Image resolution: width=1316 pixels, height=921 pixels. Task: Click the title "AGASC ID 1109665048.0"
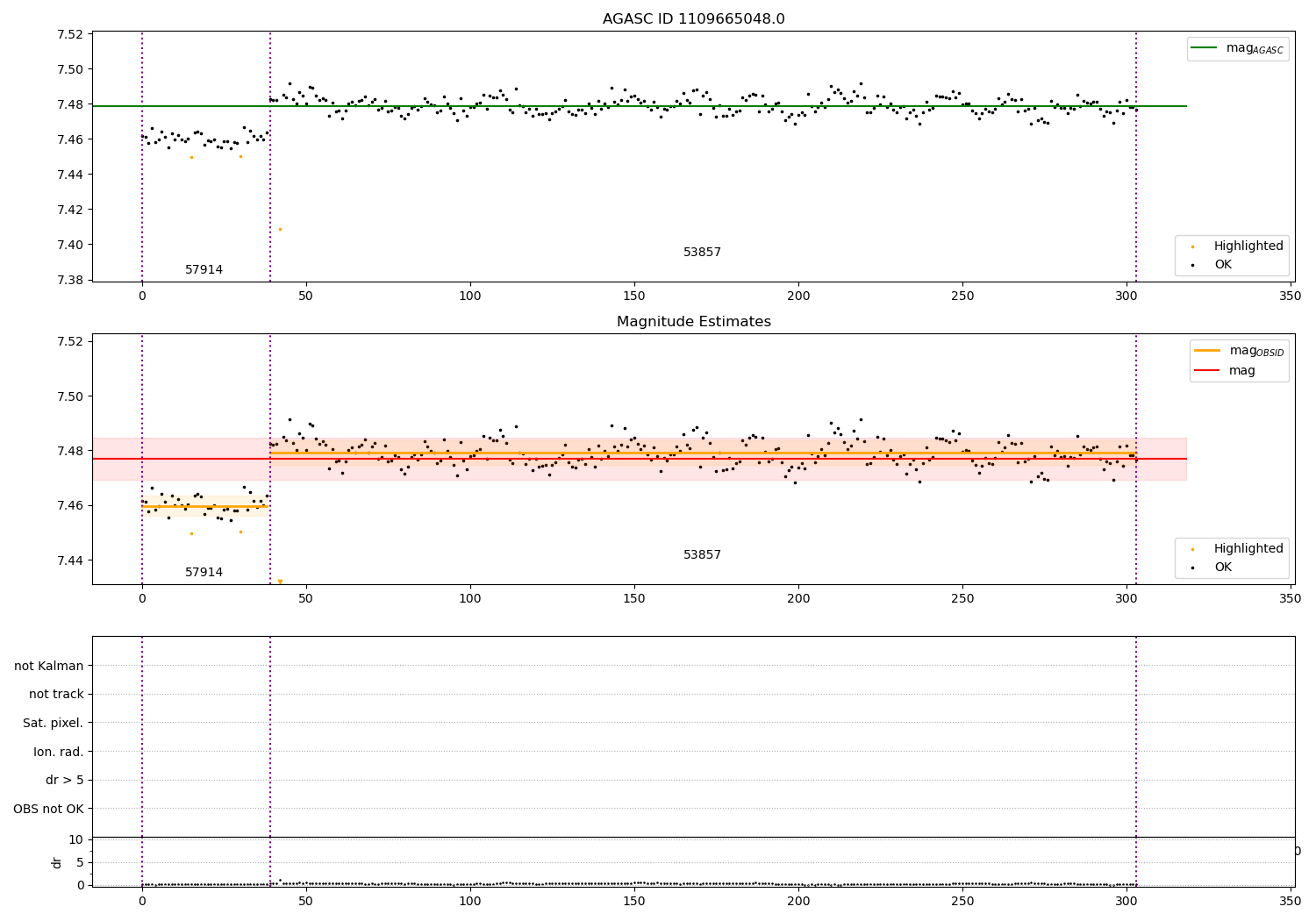click(693, 19)
